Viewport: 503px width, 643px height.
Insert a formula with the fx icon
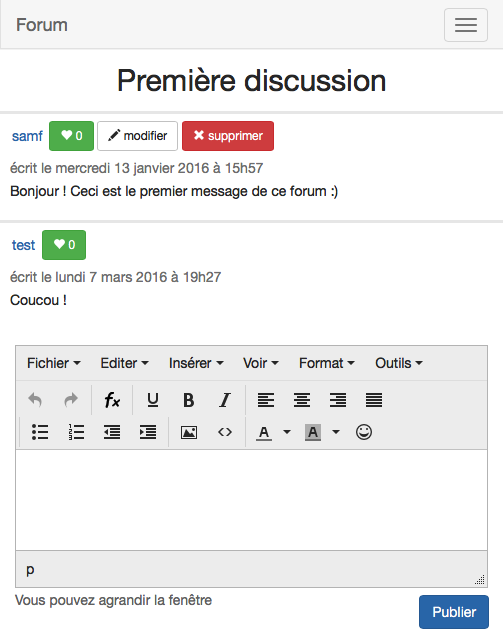pos(112,400)
